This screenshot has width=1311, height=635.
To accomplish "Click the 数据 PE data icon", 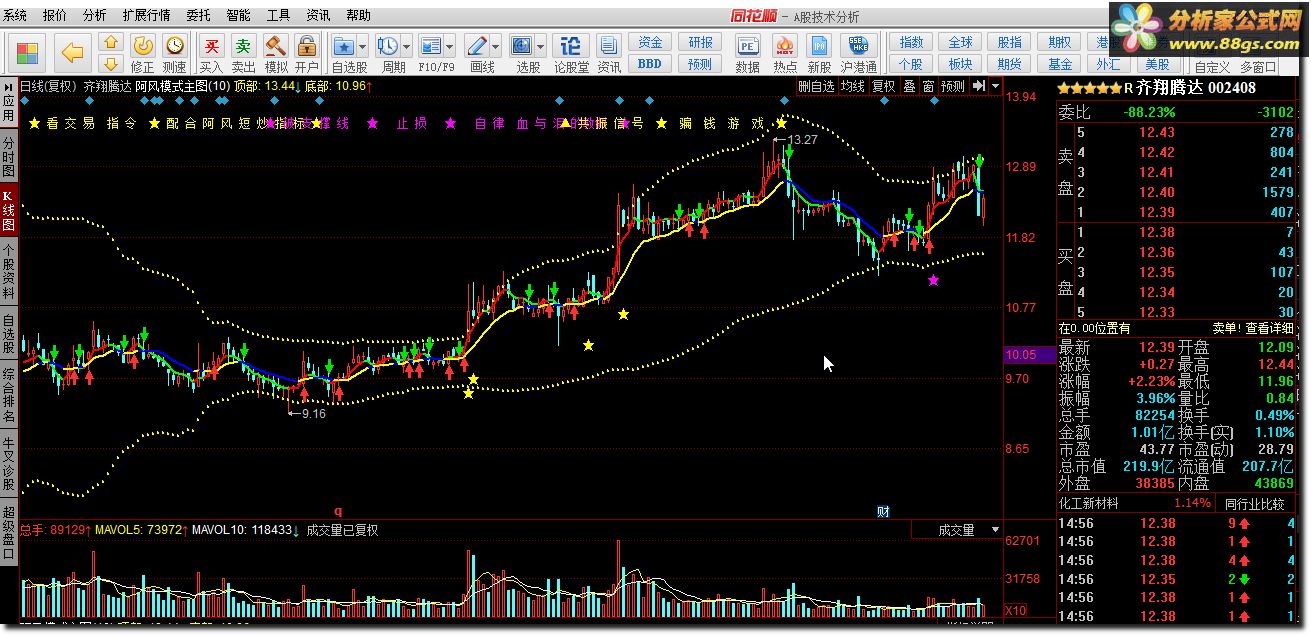I will 747,53.
